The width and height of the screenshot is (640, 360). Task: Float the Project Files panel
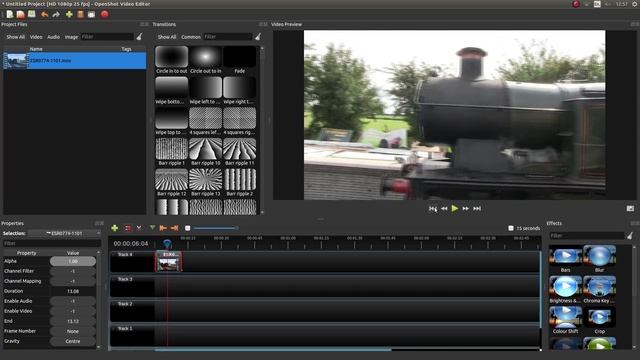(142, 24)
